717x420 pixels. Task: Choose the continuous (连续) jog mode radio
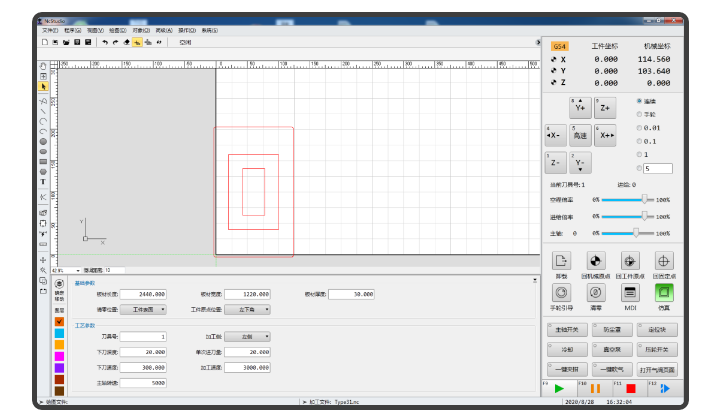pos(640,101)
